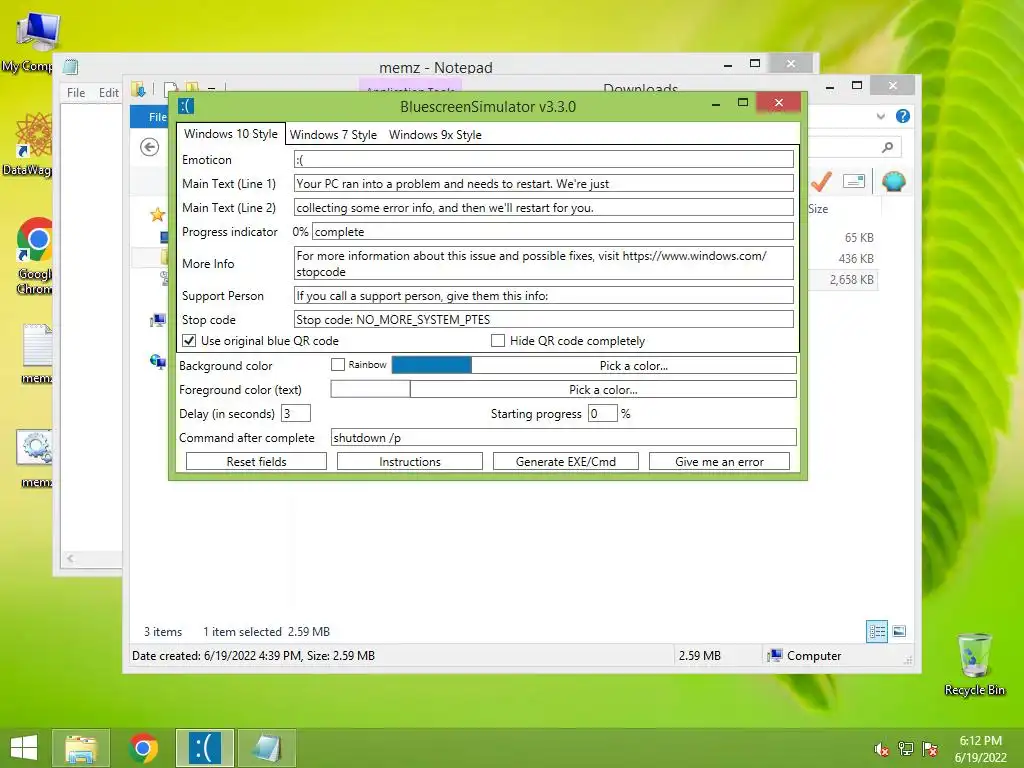Click the blue background color swatch
The width and height of the screenshot is (1024, 768).
(431, 365)
